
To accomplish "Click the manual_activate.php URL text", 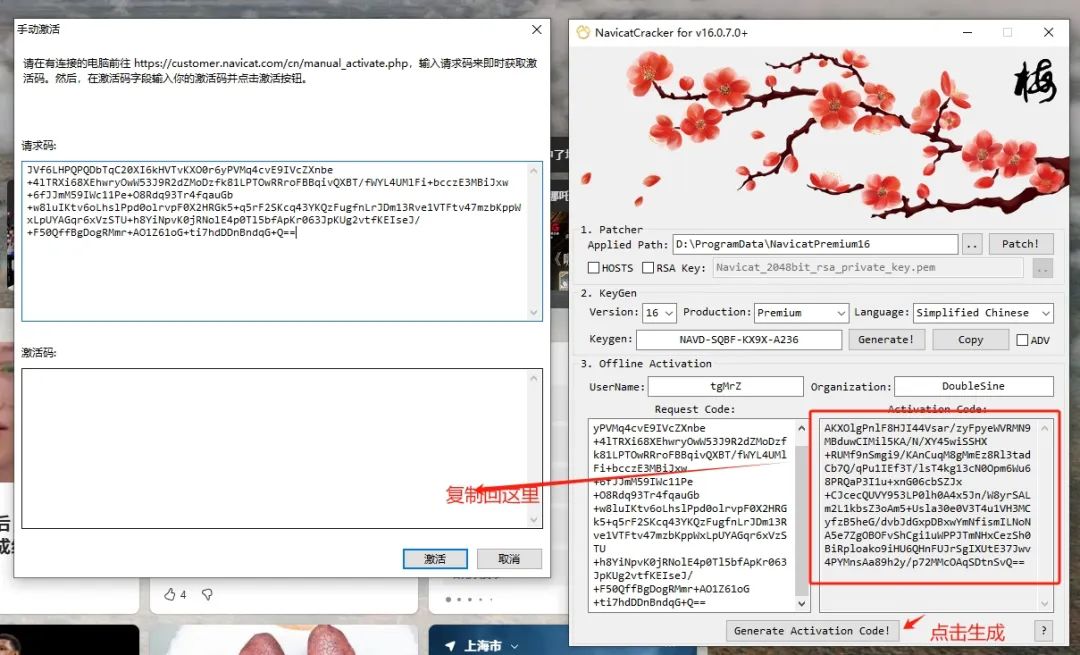I will click(272, 63).
